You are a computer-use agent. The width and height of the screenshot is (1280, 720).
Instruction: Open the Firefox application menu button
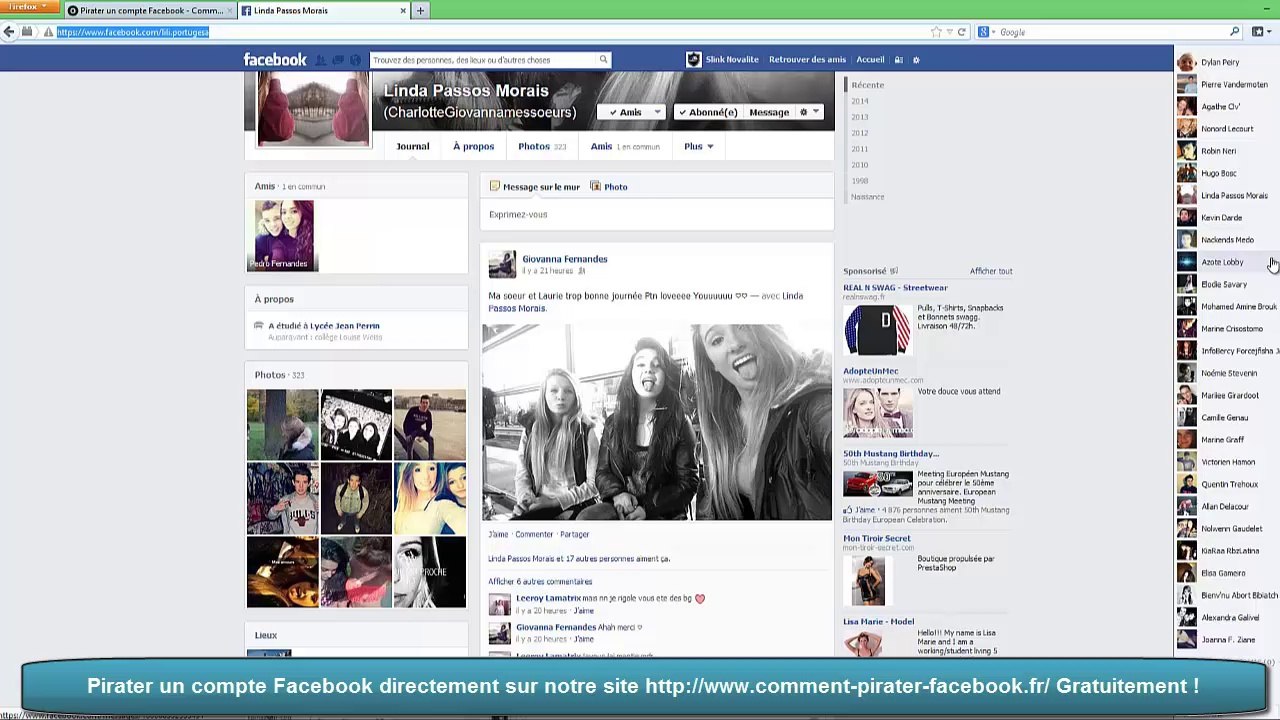click(28, 7)
